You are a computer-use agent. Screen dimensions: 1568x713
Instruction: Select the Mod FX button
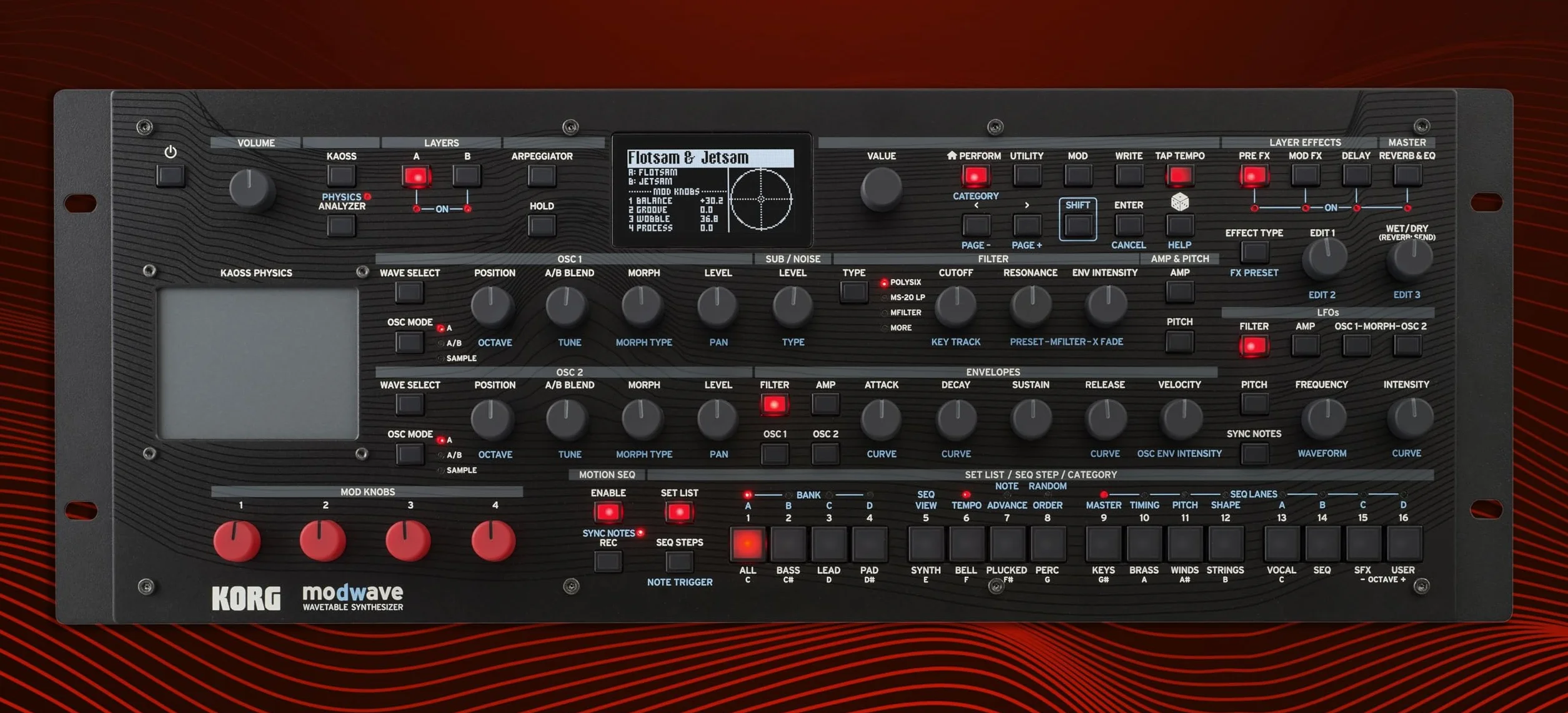[1305, 176]
